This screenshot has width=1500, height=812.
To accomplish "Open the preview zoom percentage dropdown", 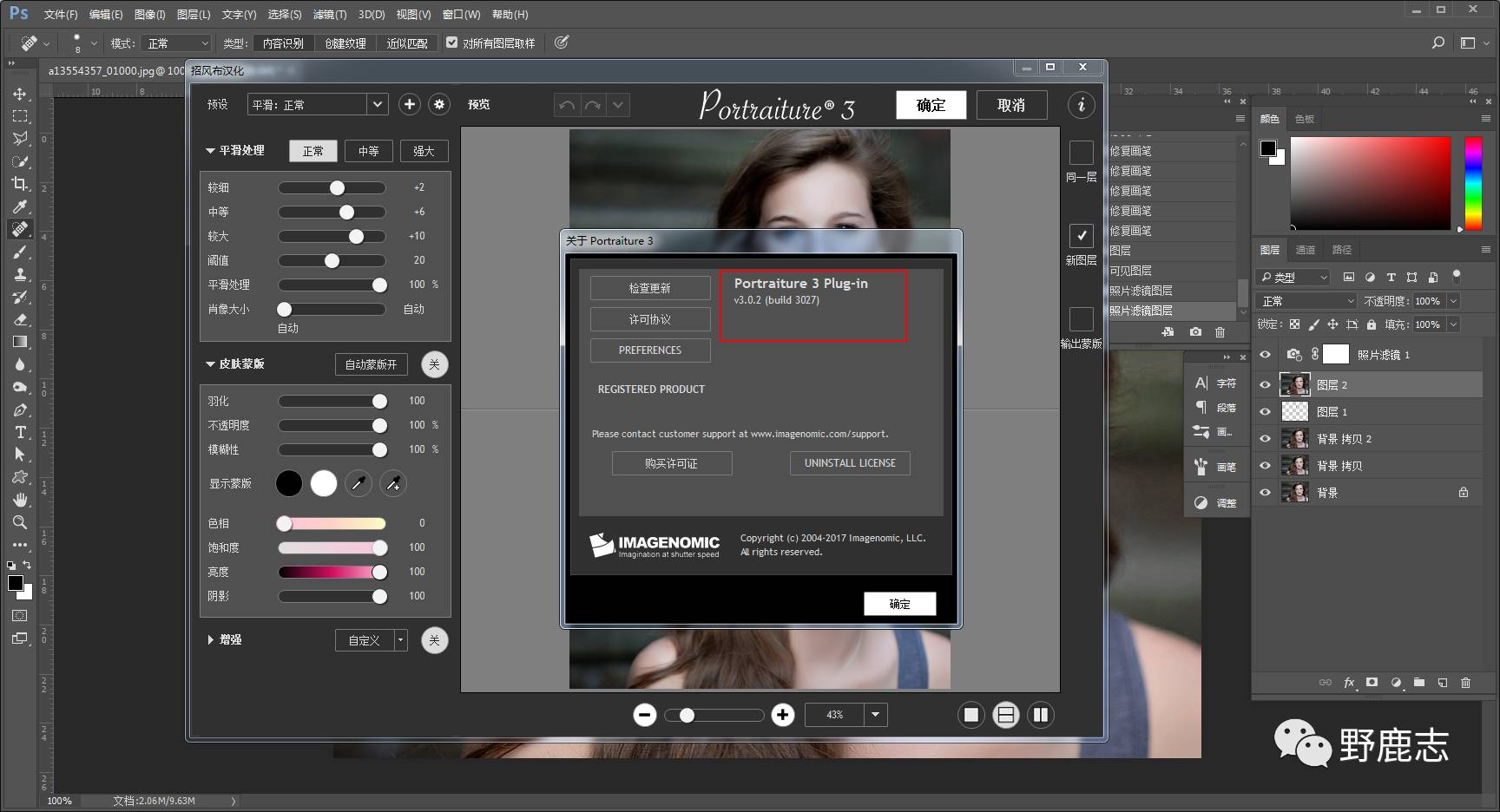I will coord(875,715).
